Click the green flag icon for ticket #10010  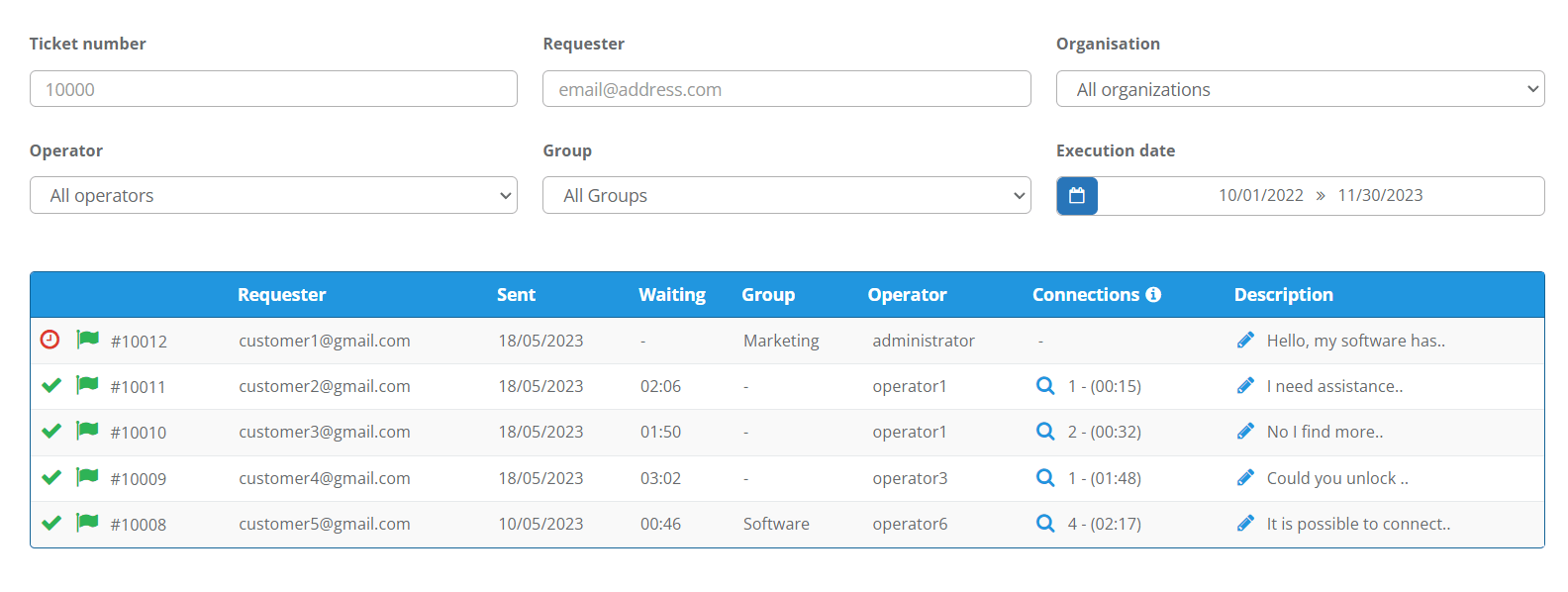click(87, 431)
